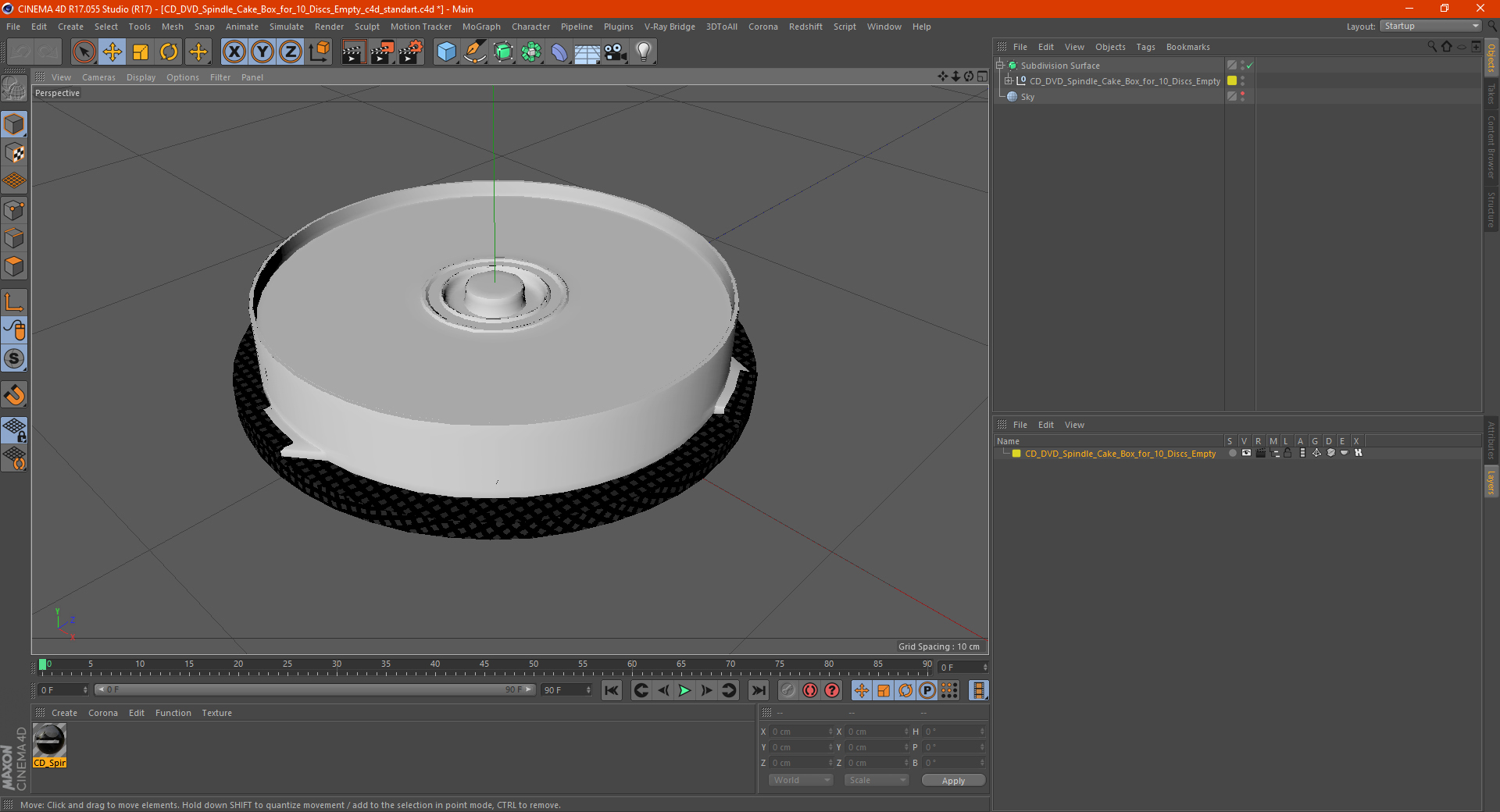Click the yellow layer color swatch of CD_DVD object

pos(1232,81)
